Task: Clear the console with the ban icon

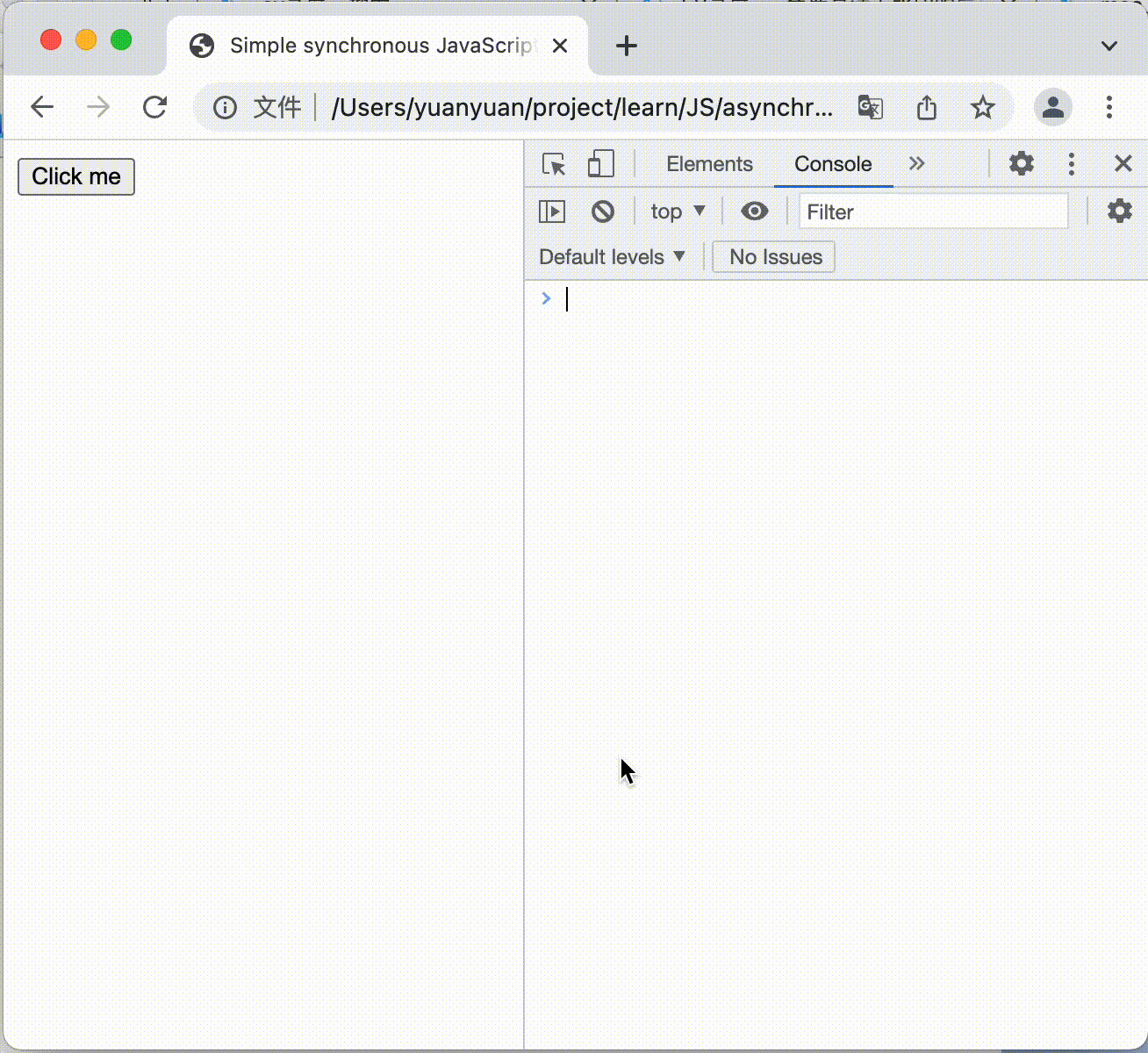Action: tap(603, 211)
